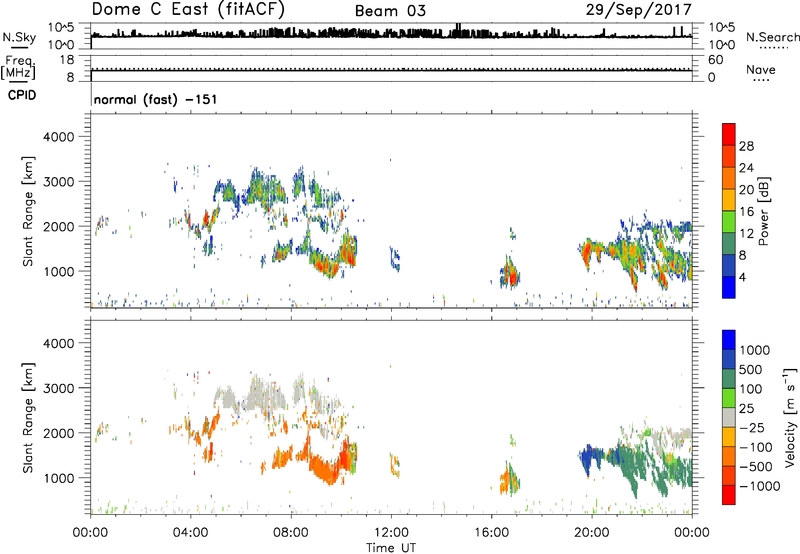
Task: Click the '100' velocity colorbar label
Action: [x=751, y=389]
